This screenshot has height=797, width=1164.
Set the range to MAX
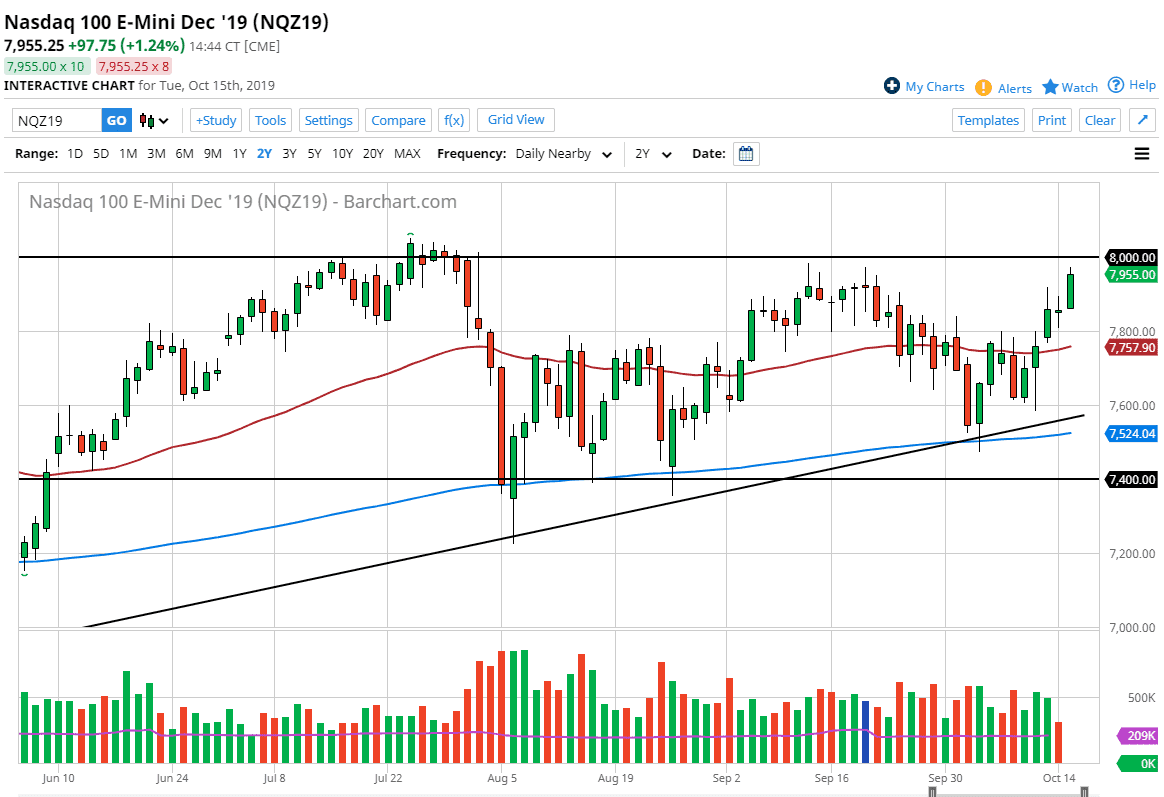[407, 154]
